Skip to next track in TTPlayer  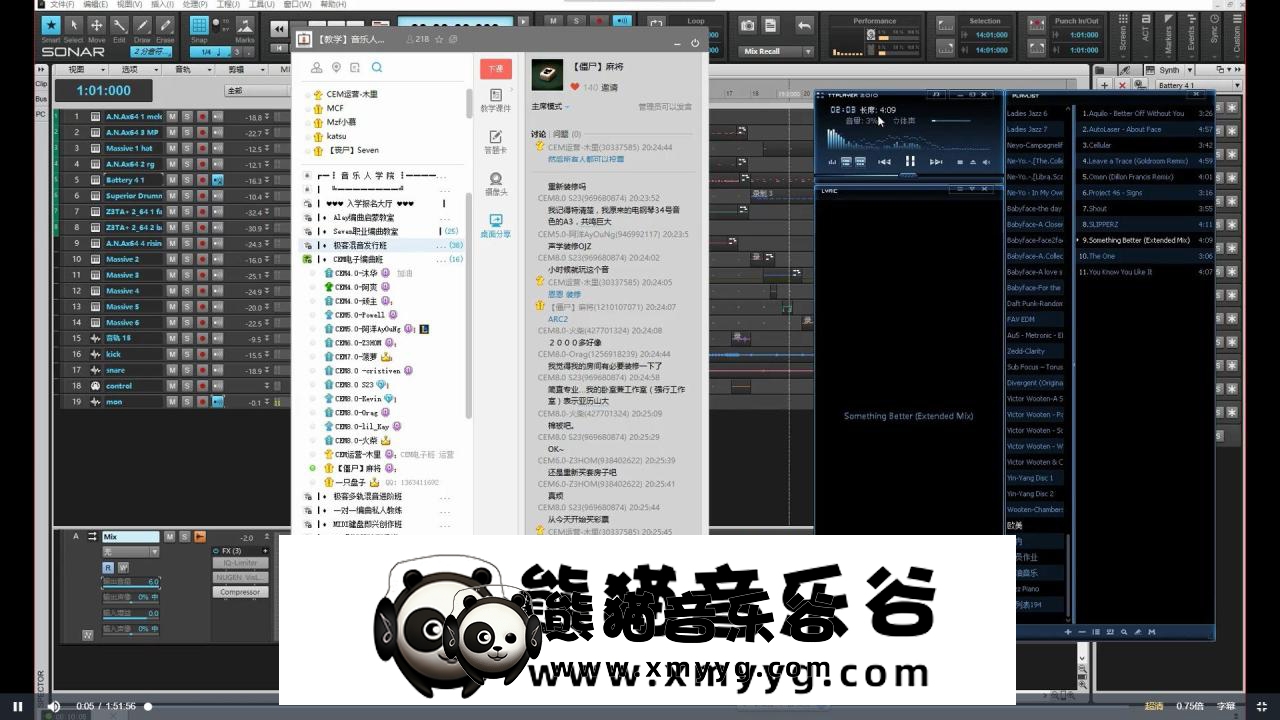pos(936,161)
